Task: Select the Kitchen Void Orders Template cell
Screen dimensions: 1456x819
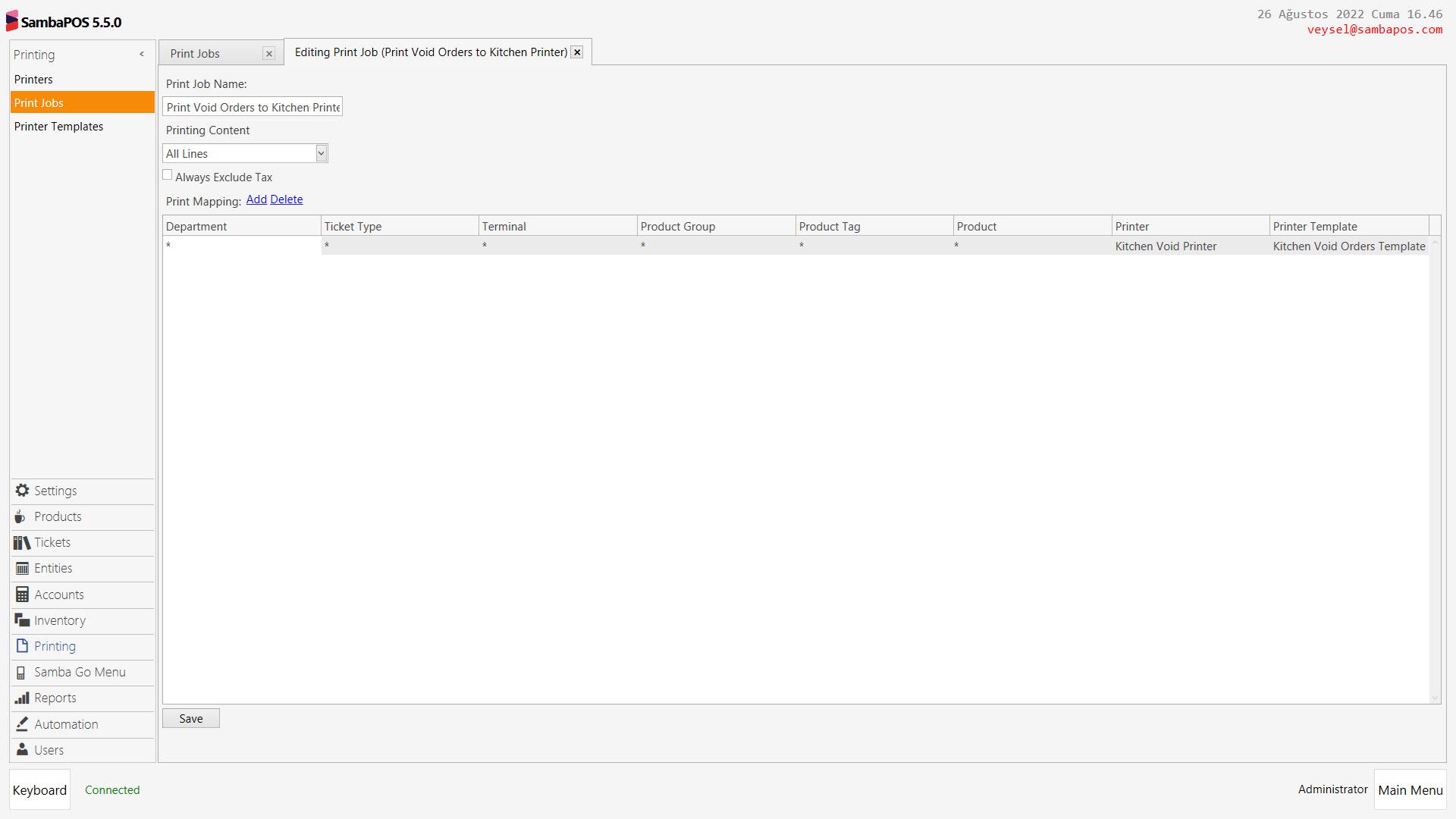Action: [x=1349, y=246]
